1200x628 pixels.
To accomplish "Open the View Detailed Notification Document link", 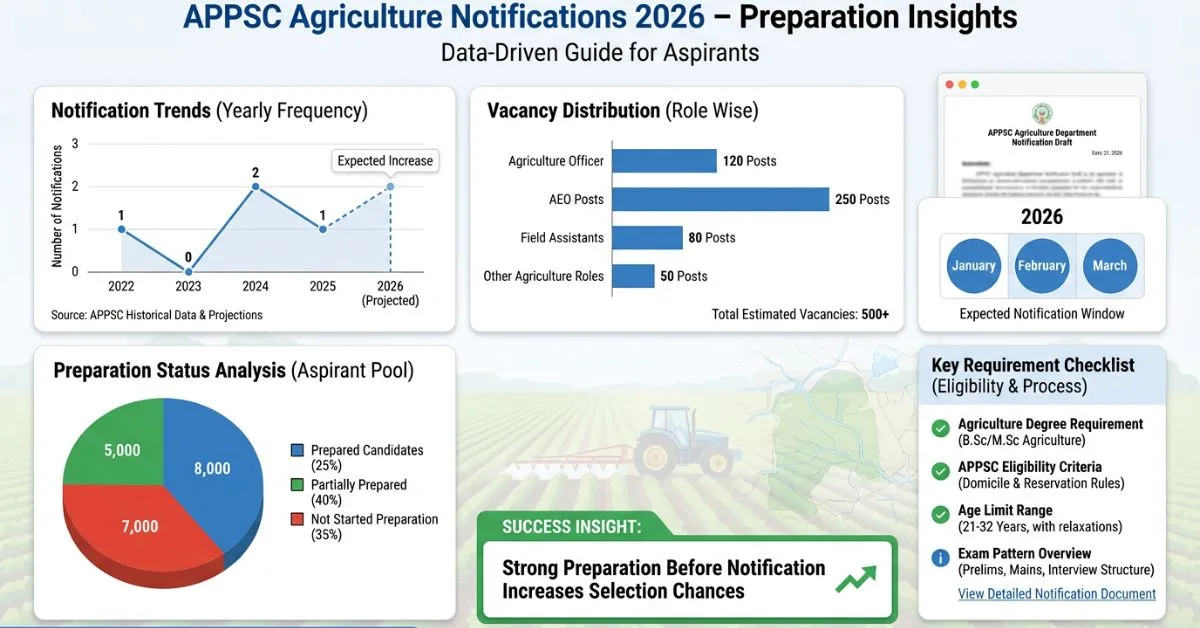I will pos(1056,594).
